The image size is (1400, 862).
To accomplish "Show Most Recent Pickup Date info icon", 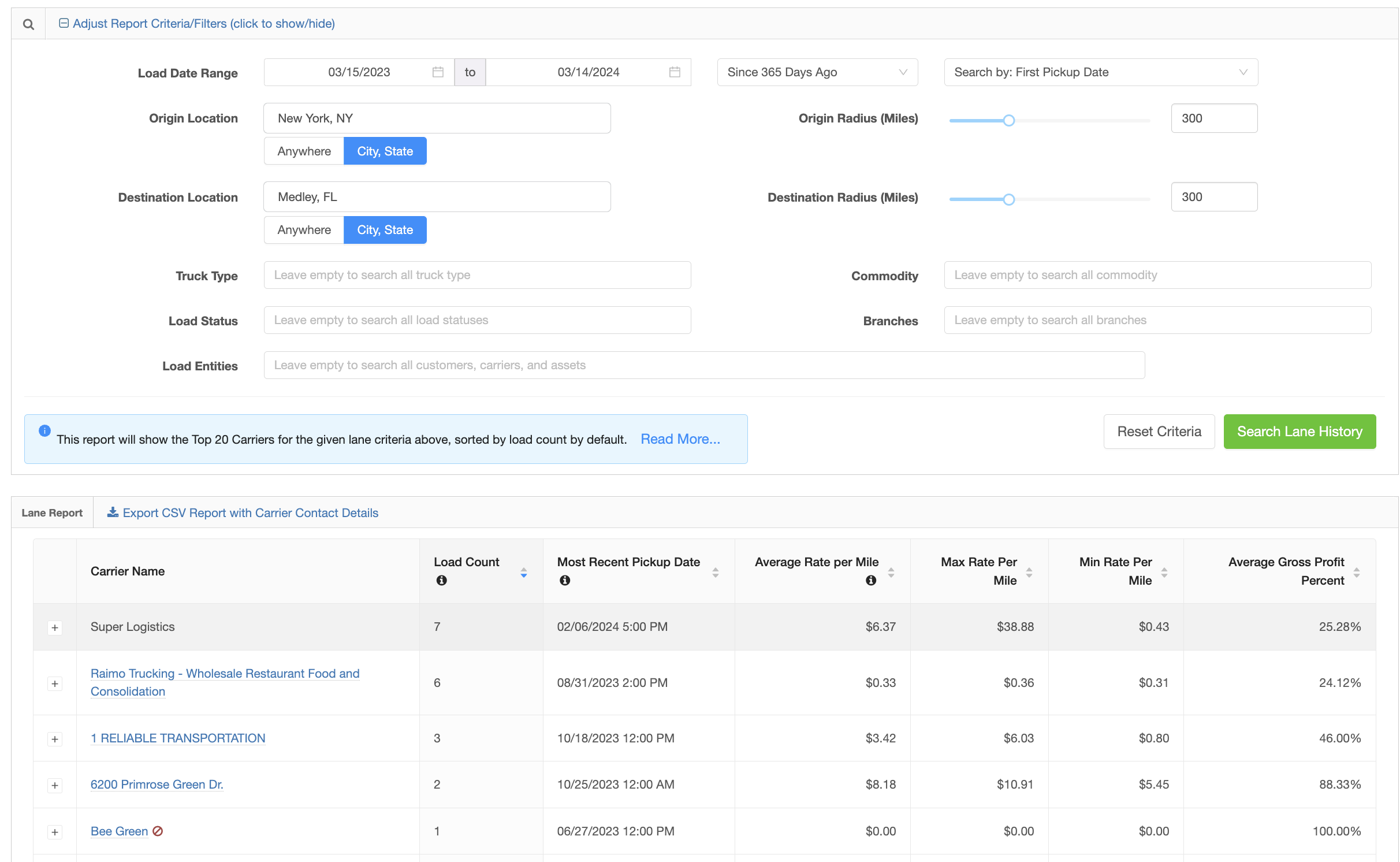I will (565, 580).
